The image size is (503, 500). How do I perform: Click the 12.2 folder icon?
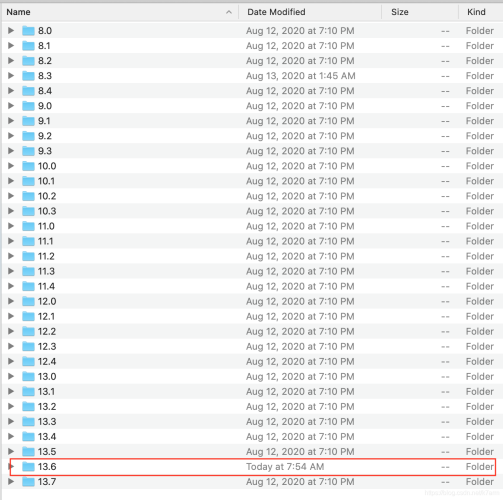(28, 331)
